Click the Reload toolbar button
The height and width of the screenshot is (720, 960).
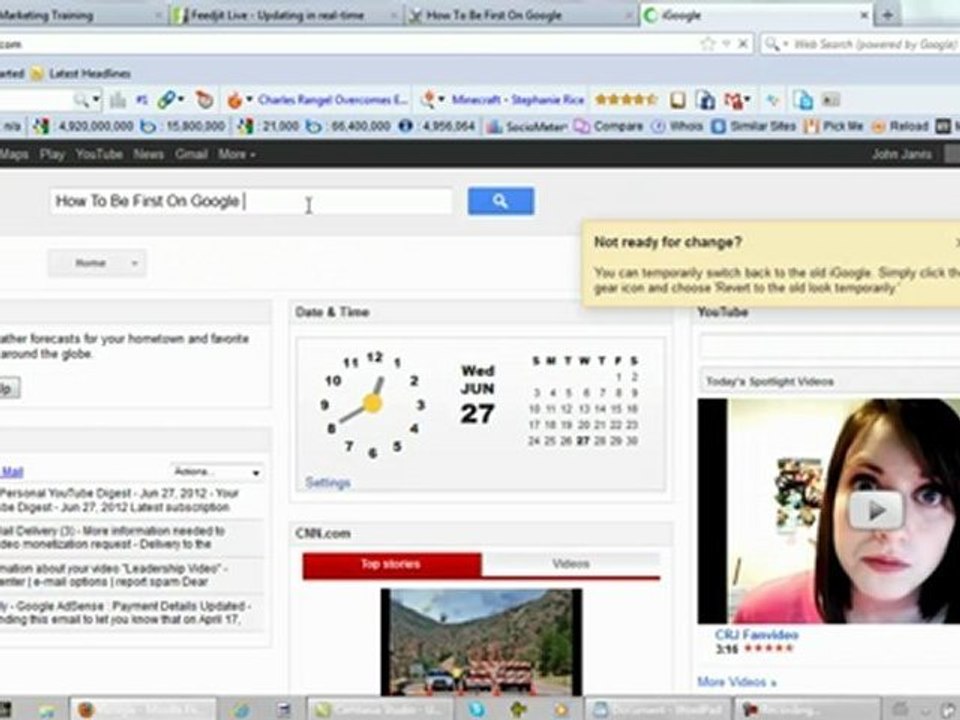901,127
